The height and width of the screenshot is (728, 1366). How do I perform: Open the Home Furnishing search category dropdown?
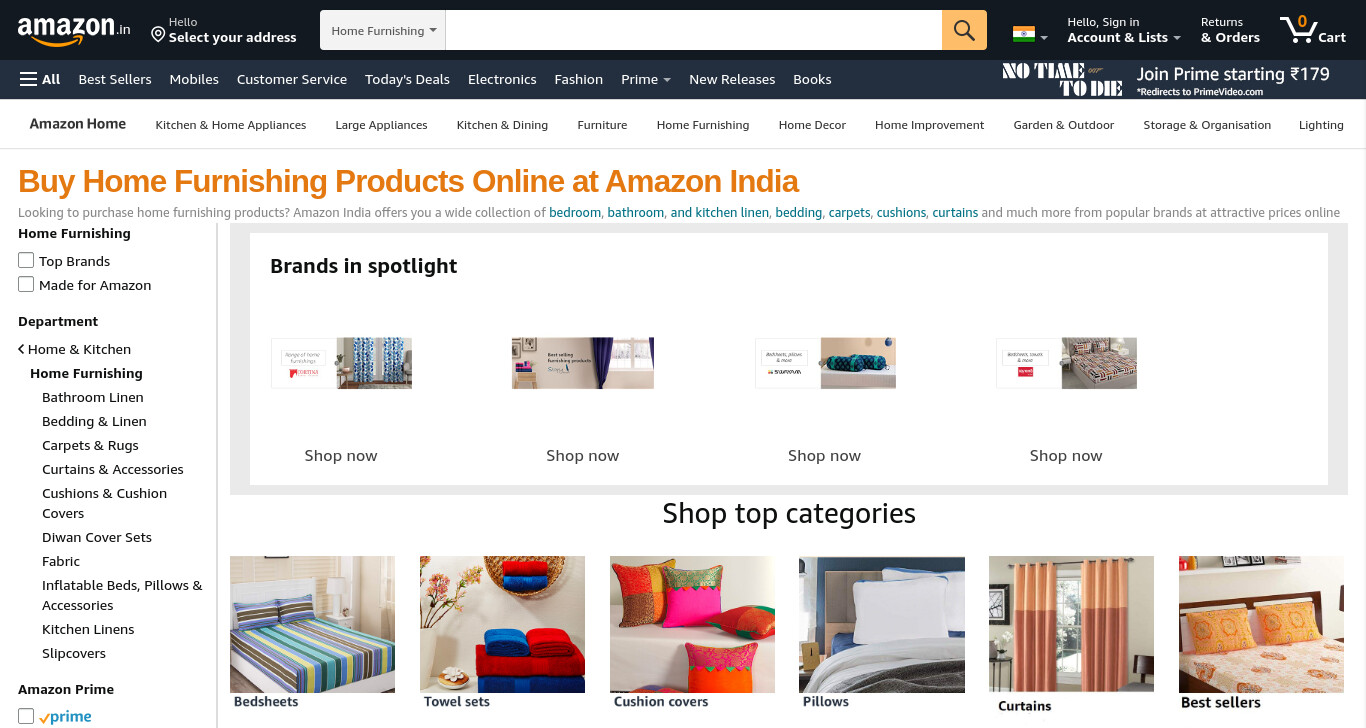(x=383, y=30)
